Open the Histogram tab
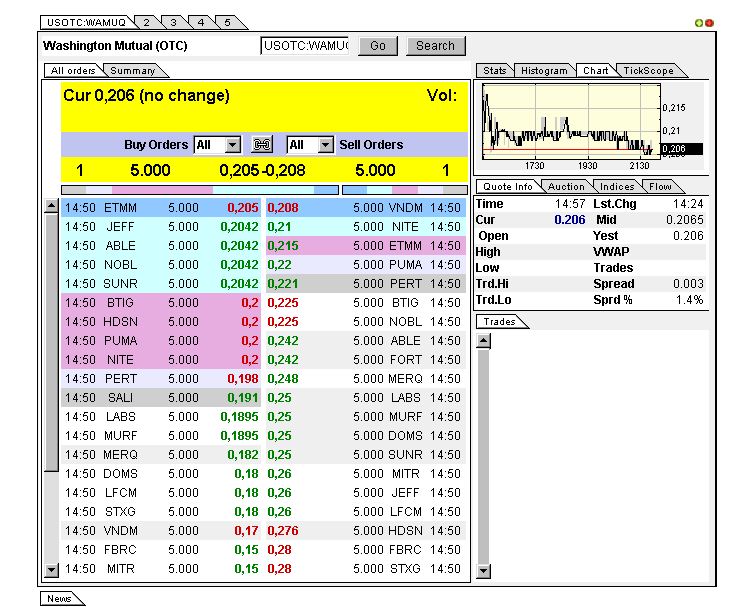Image resolution: width=742 pixels, height=607 pixels. click(544, 70)
